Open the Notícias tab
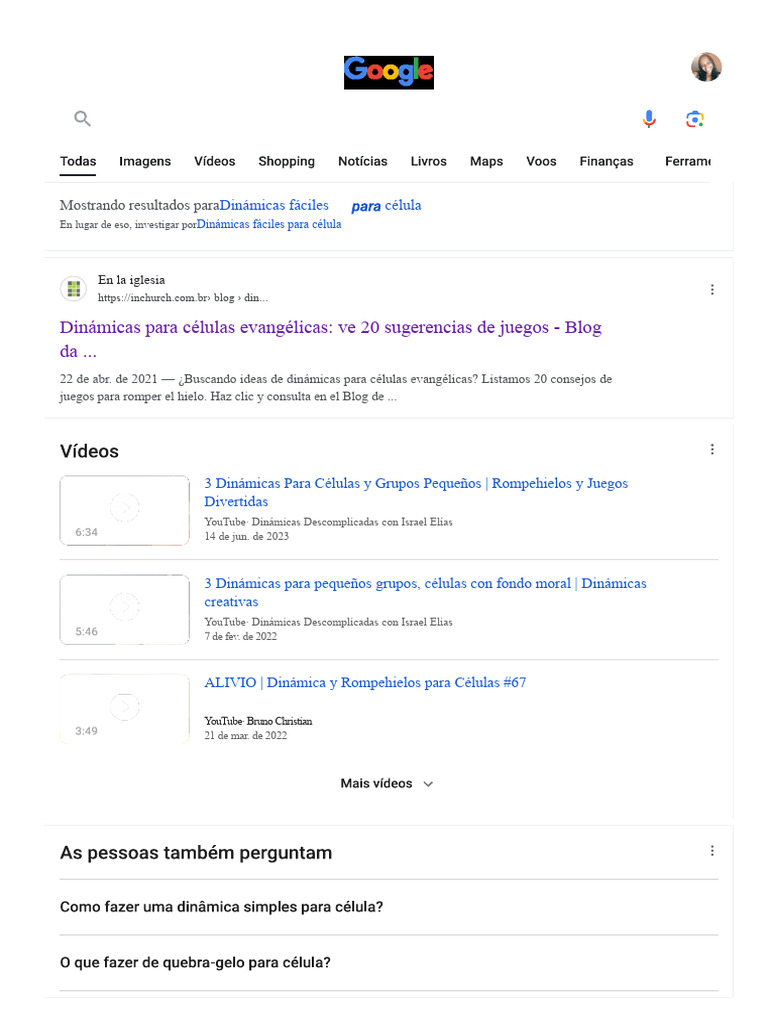Image resolution: width=768 pixels, height=1024 pixels. coord(362,161)
